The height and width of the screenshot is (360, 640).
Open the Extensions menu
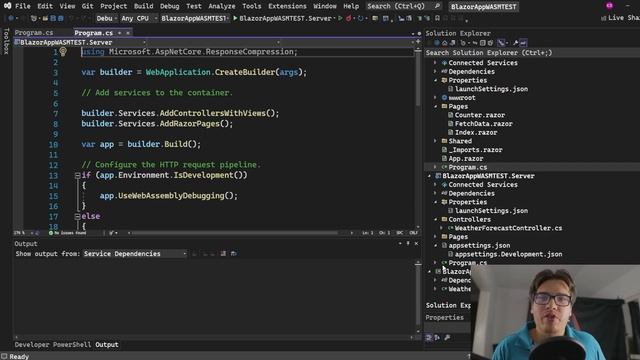point(287,6)
